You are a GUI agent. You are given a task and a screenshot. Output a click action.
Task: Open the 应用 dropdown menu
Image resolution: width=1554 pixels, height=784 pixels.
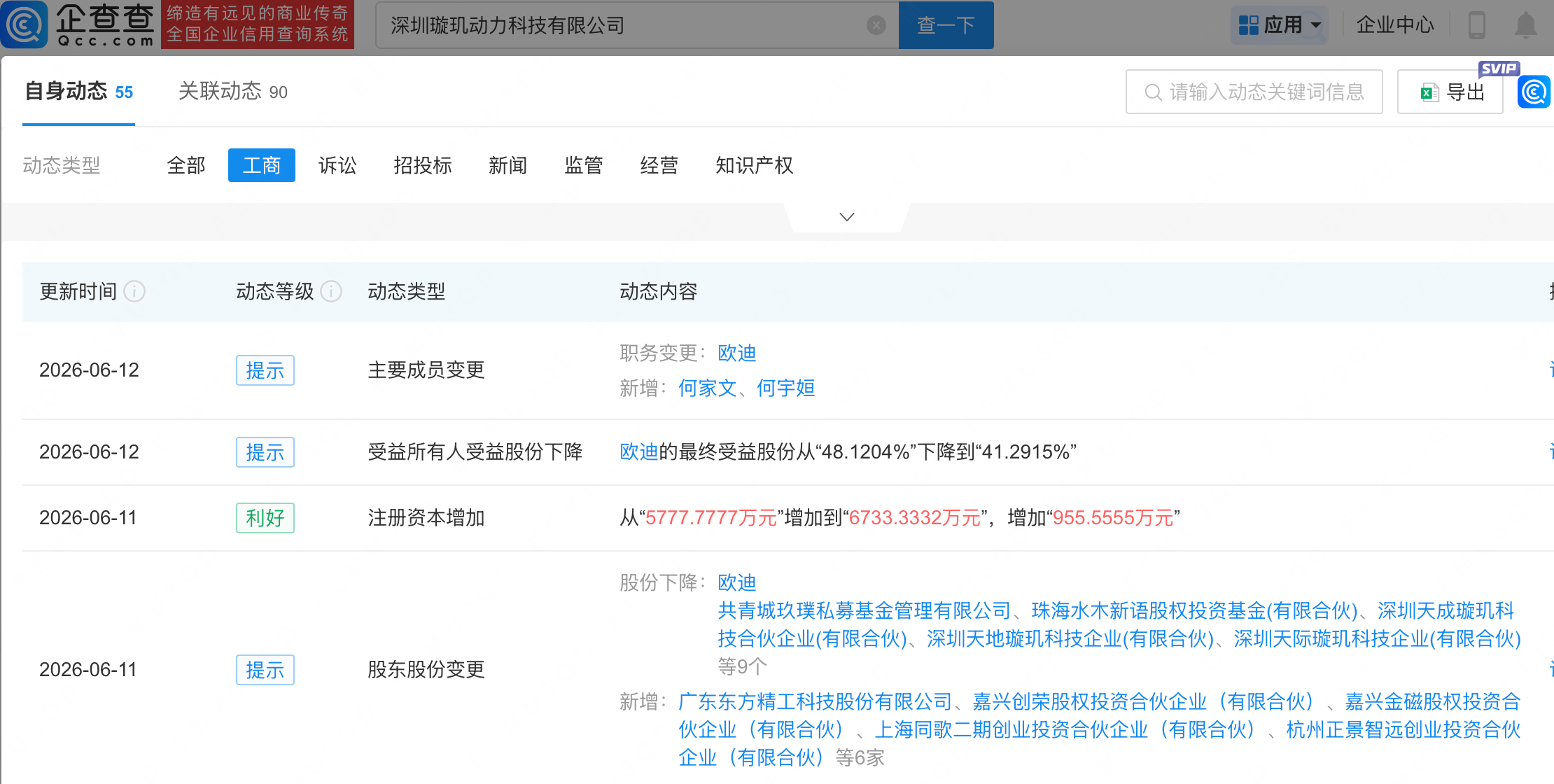tap(1280, 25)
